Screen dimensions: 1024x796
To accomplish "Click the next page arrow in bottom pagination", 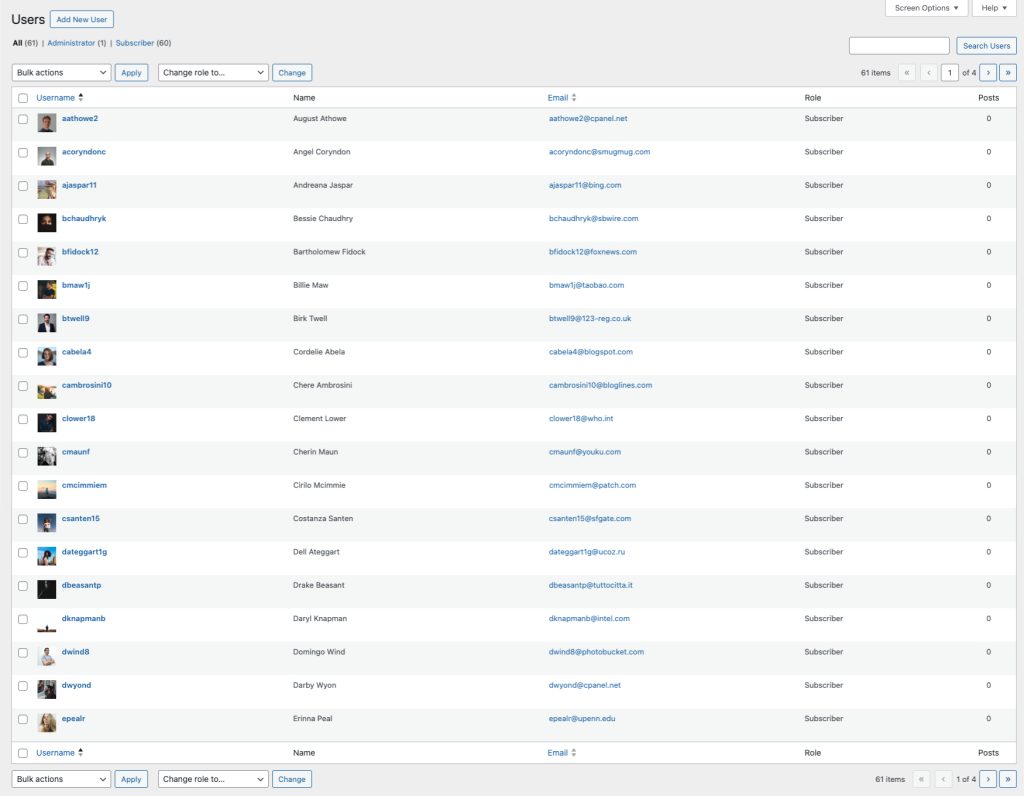I will tap(988, 778).
